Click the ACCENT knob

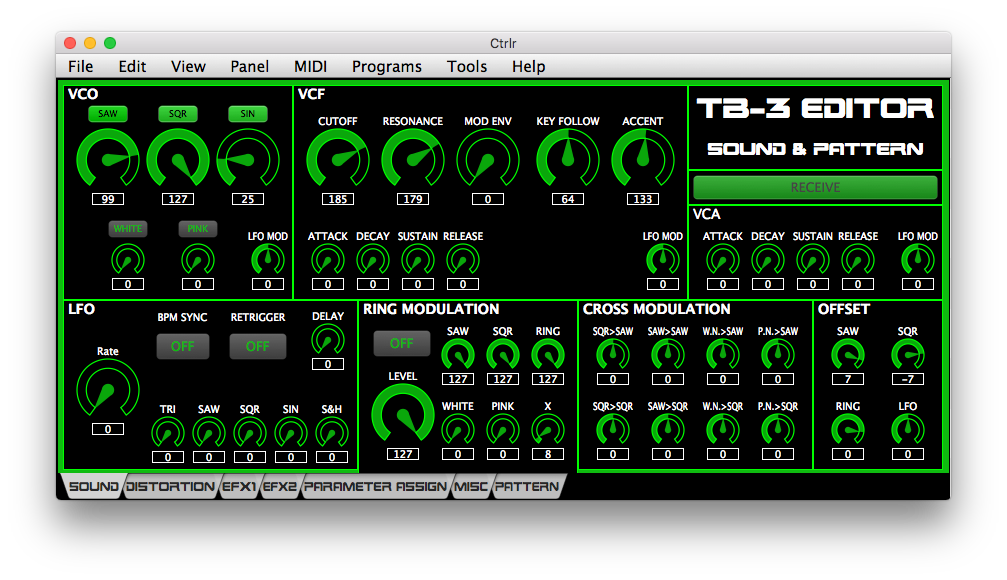point(643,160)
